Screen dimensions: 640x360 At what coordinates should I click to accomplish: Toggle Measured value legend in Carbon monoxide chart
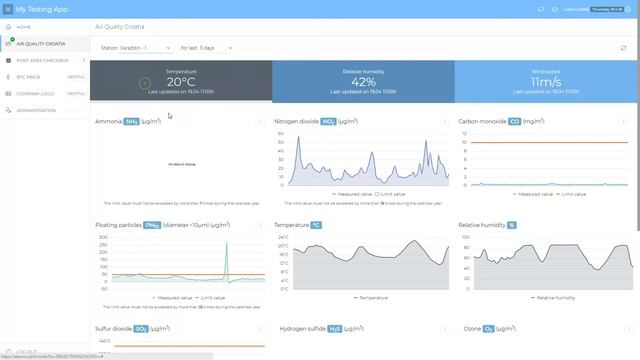pyautogui.click(x=533, y=194)
